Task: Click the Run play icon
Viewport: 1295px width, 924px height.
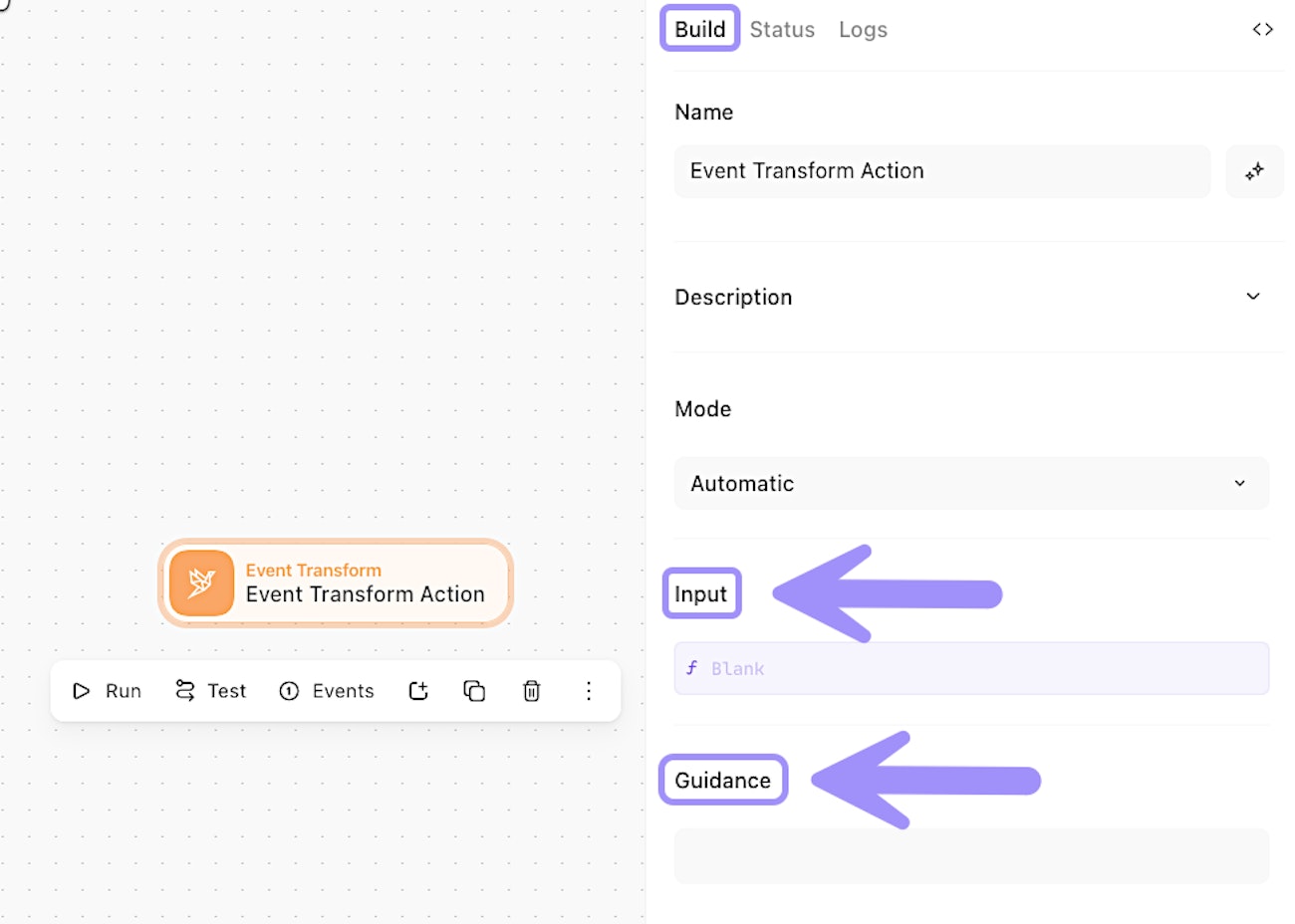Action: coord(82,691)
